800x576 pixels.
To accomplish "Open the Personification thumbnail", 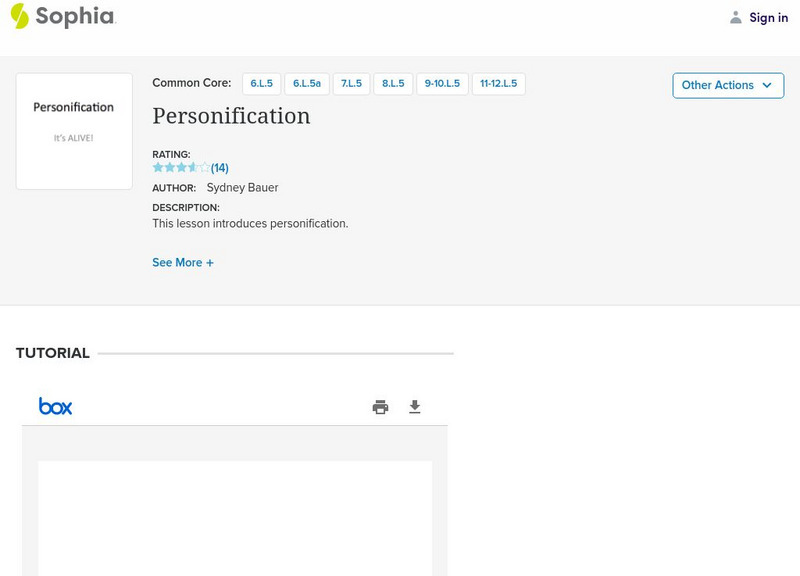I will 74,131.
